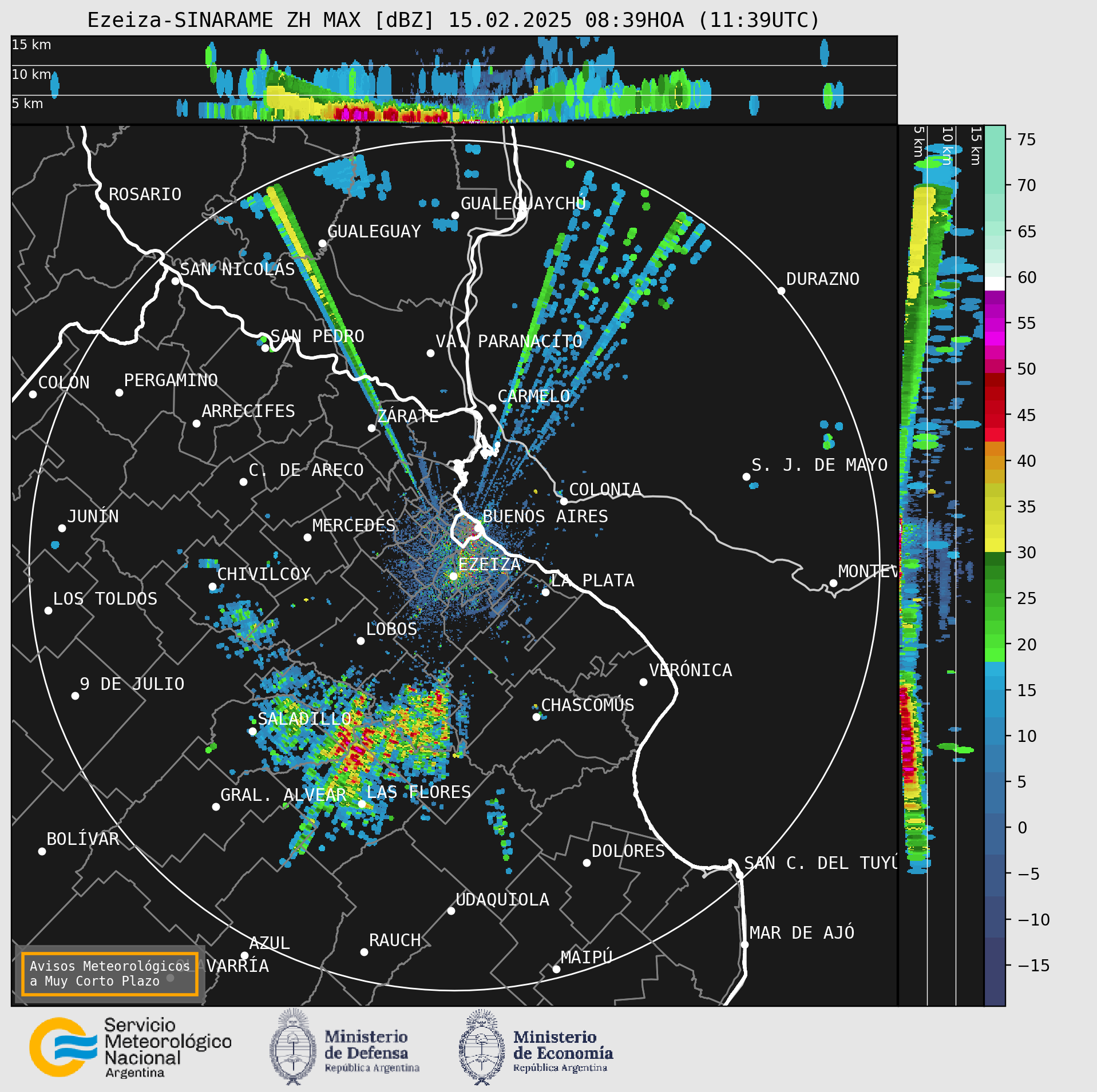Select the MAR DE AJÓ label

(802, 933)
